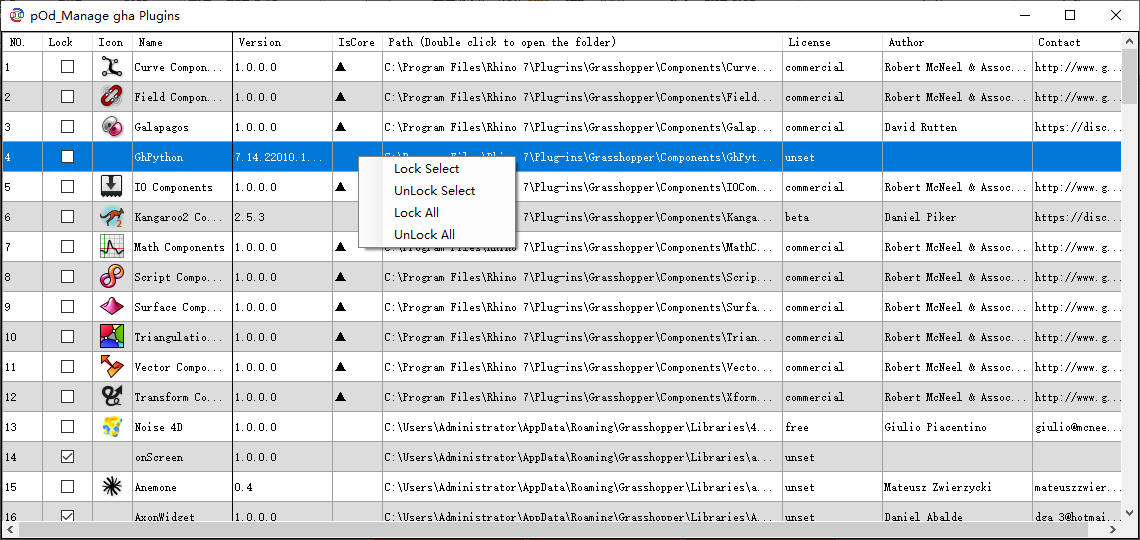The image size is (1140, 540).
Task: Click the '2.5.3' version cell
Action: coord(283,217)
